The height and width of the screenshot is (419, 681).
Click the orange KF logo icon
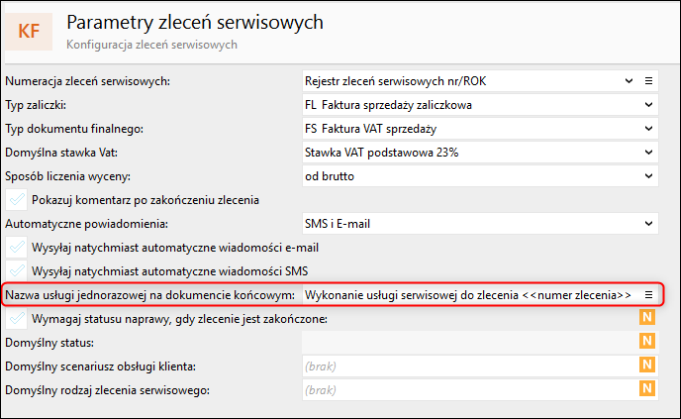pos(34,31)
